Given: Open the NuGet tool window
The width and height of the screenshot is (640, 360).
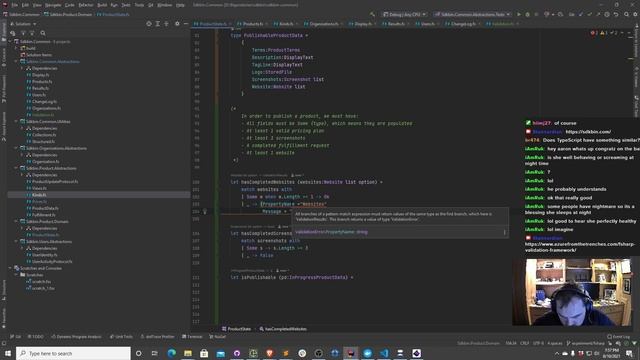Looking at the screenshot, I should tap(218, 337).
